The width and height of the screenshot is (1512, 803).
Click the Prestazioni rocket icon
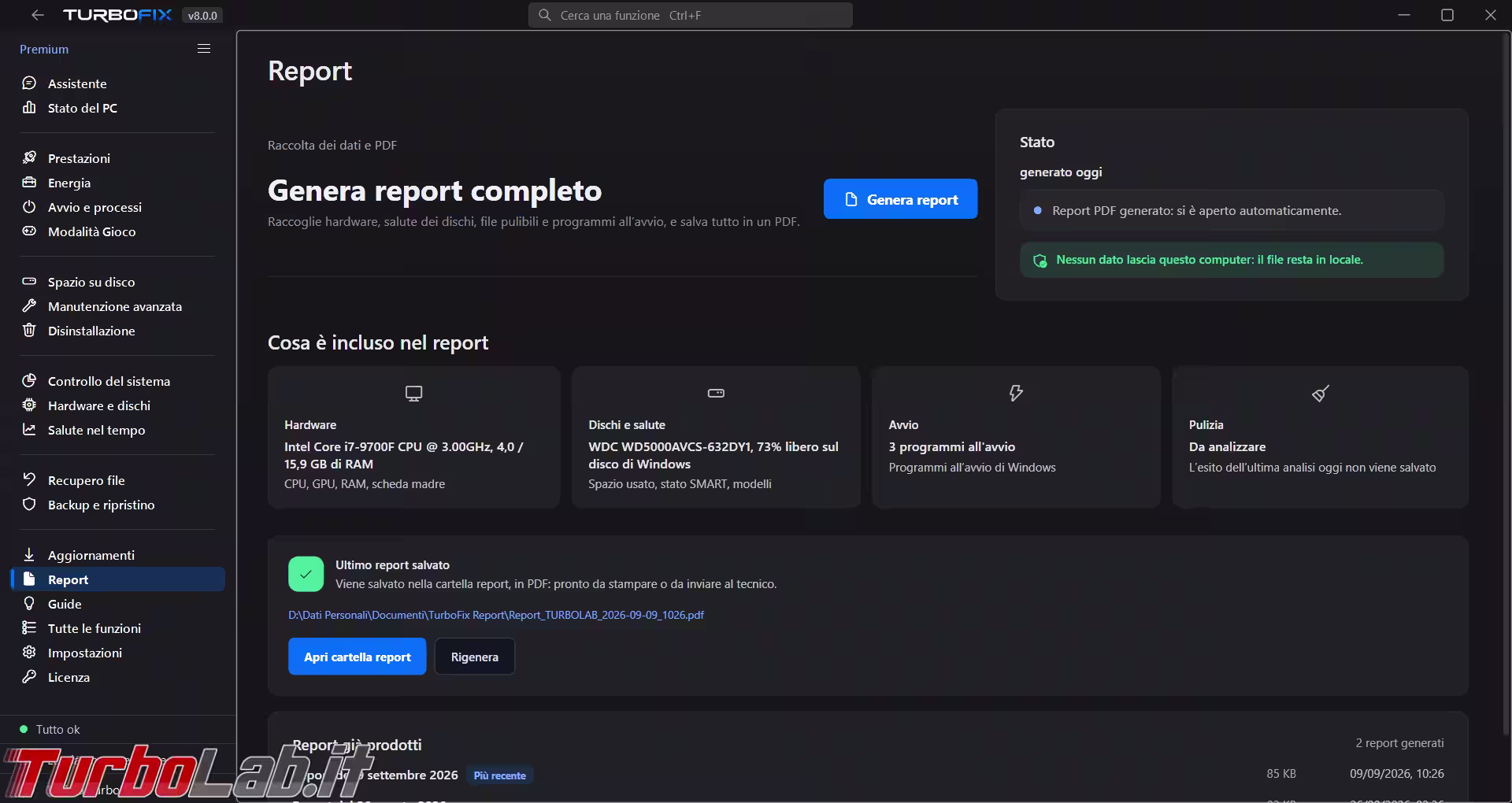pos(29,158)
